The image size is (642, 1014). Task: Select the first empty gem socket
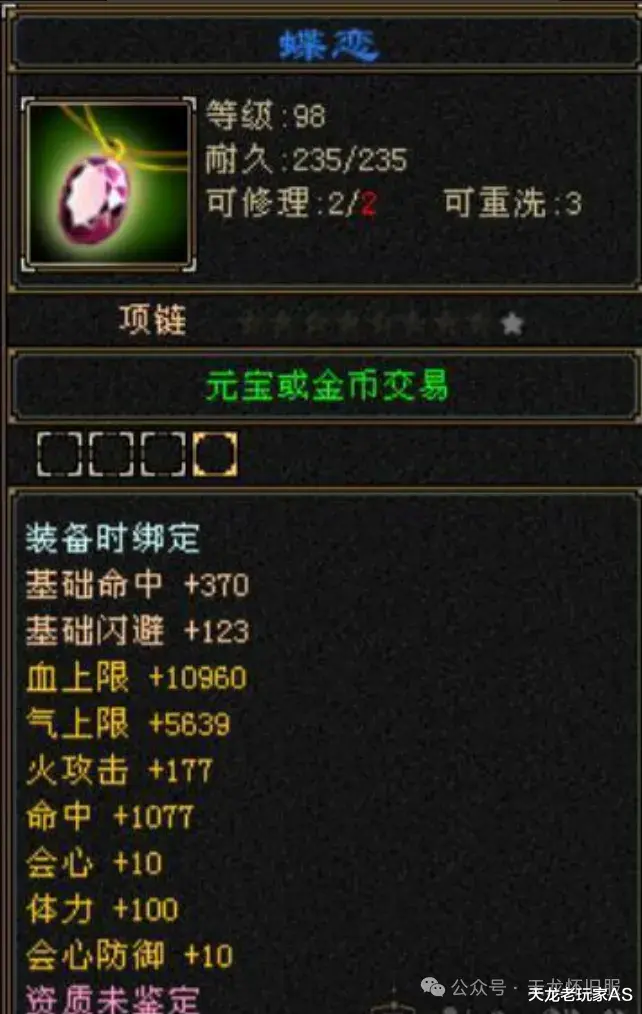59,454
